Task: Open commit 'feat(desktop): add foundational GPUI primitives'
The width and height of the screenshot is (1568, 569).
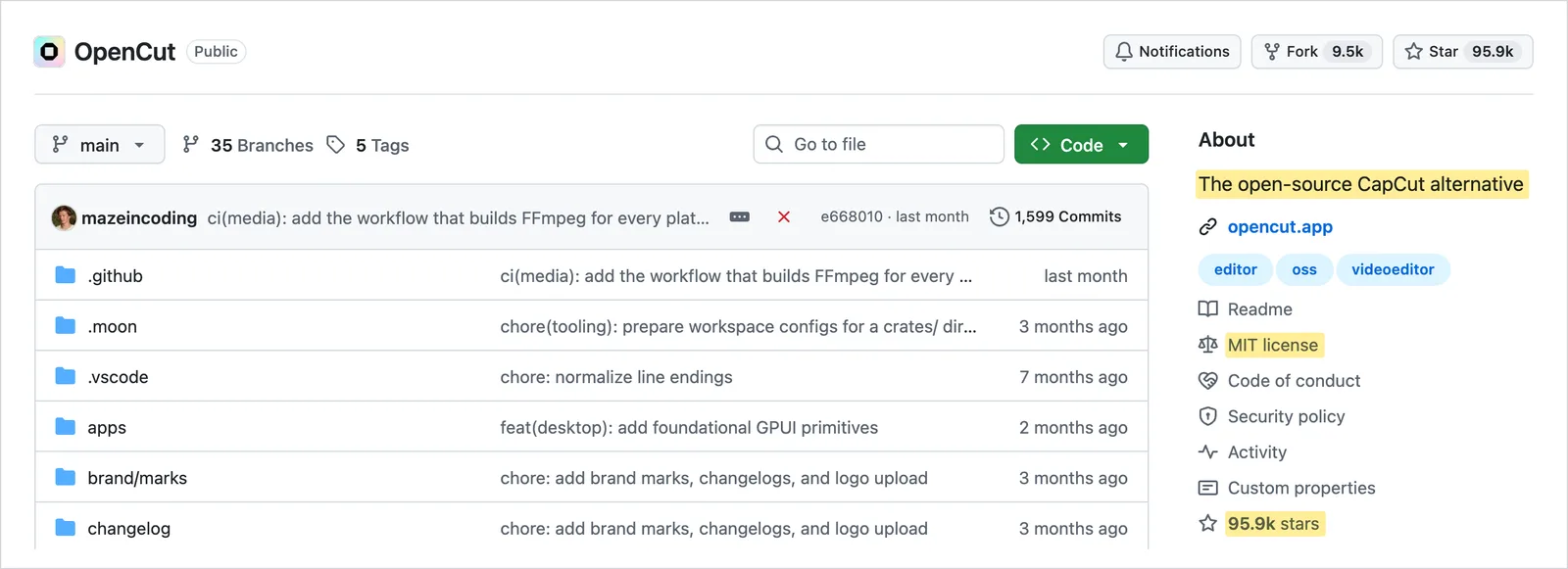Action: (689, 427)
